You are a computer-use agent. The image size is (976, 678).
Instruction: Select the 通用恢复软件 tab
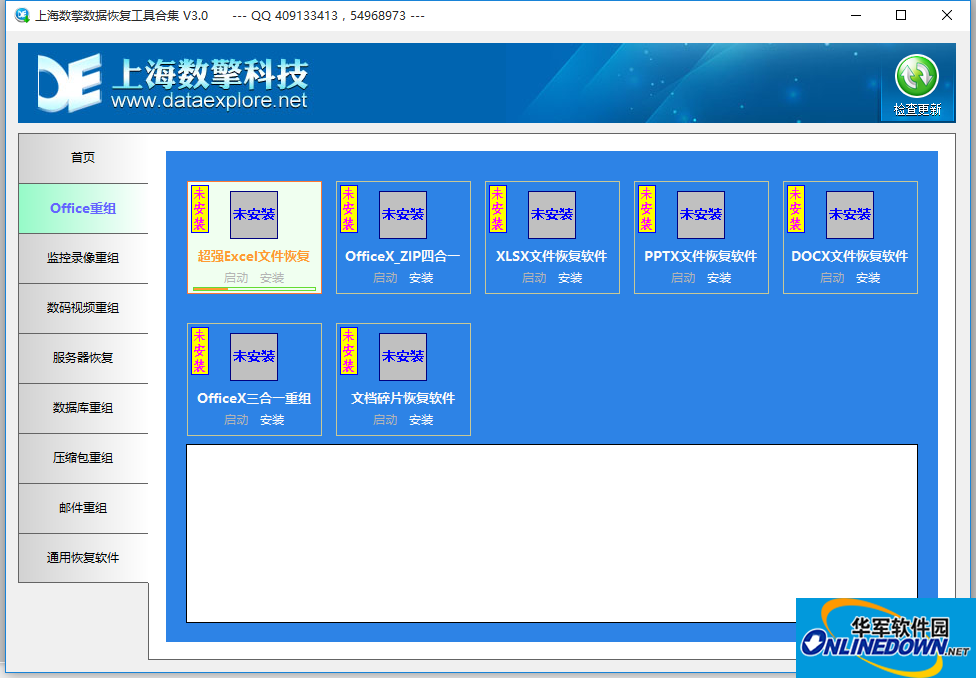pos(83,558)
